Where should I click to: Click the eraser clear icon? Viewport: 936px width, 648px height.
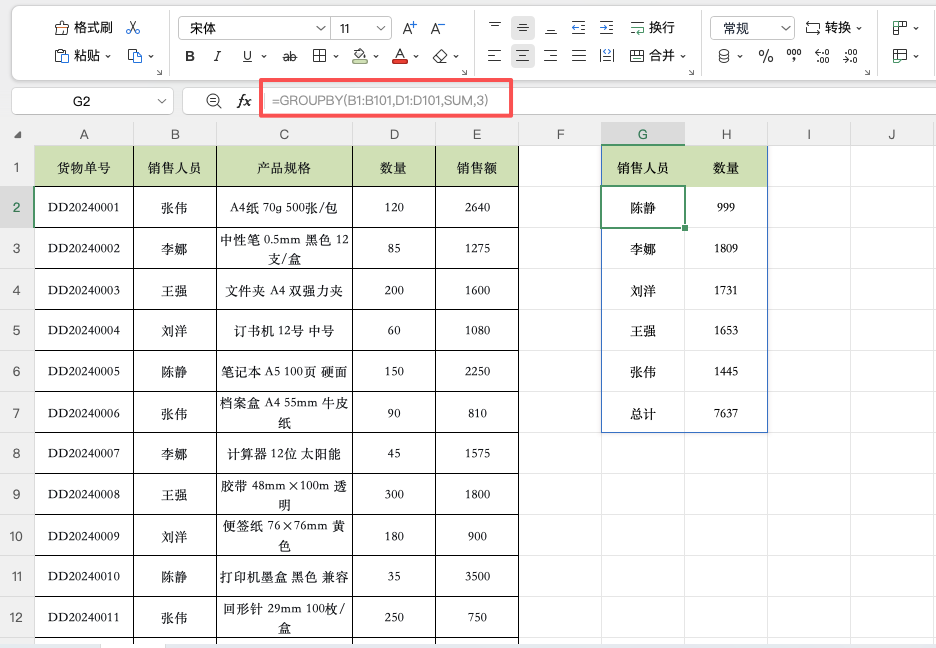click(440, 56)
